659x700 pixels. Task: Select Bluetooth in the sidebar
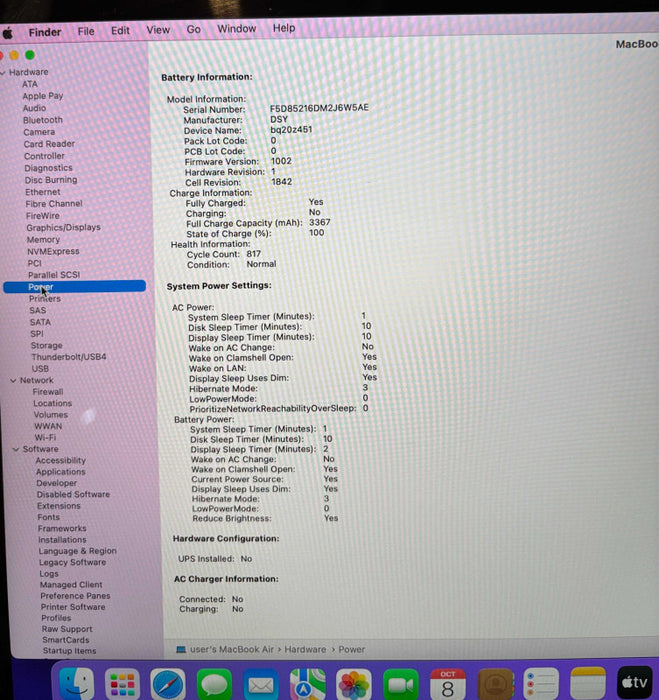click(43, 120)
